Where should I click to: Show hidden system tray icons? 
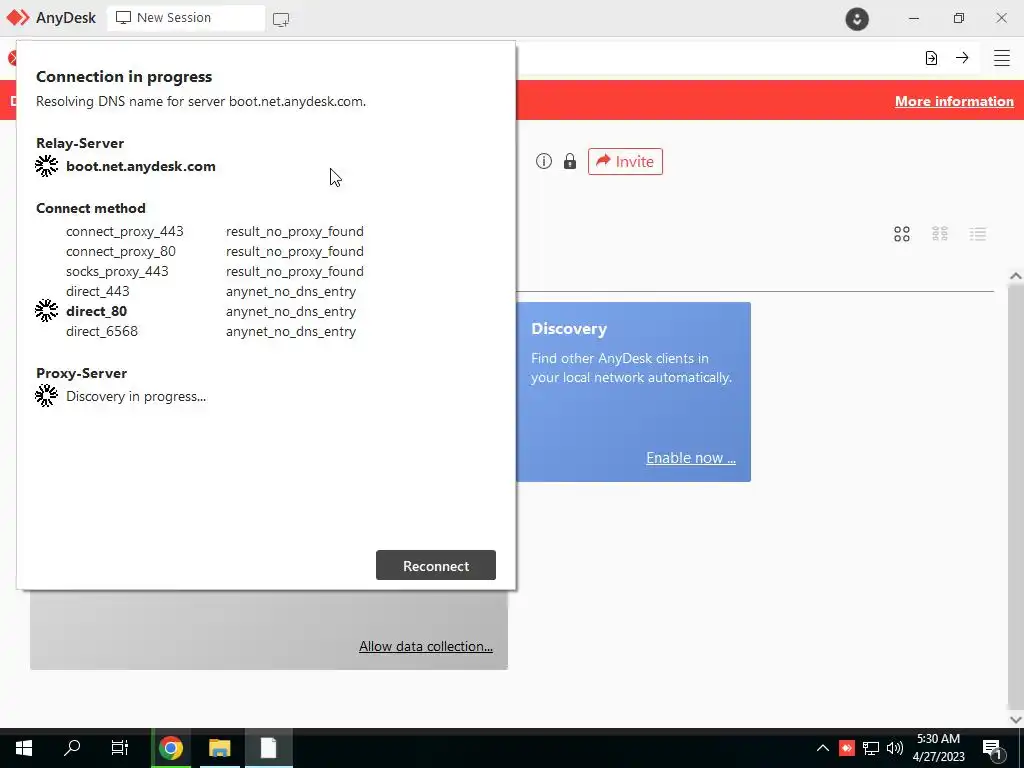pyautogui.click(x=823, y=748)
